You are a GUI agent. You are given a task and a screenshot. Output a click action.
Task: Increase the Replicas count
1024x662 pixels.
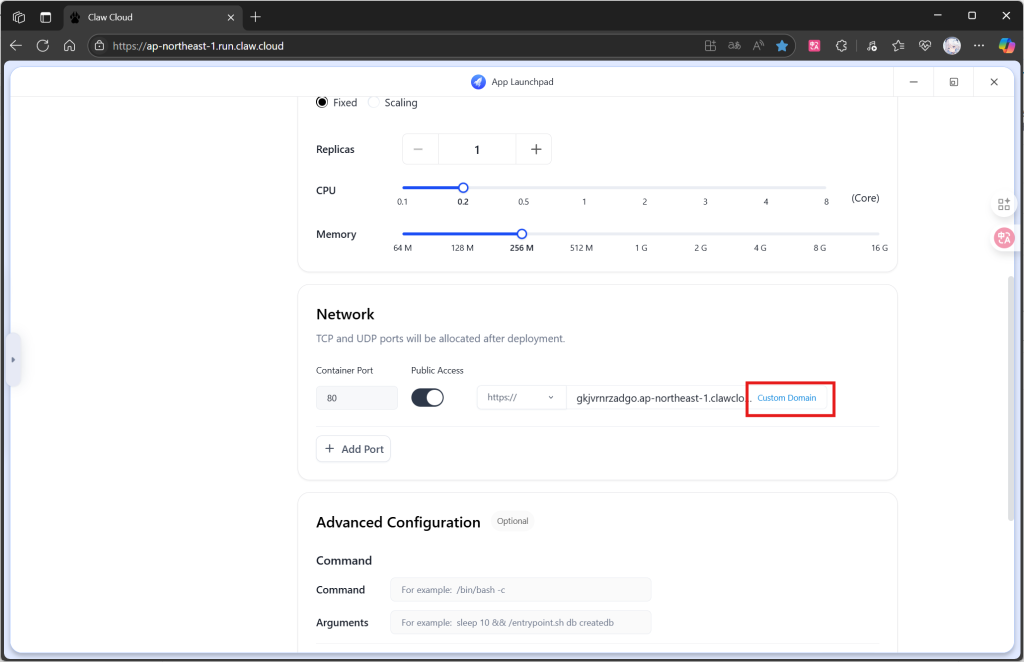click(536, 150)
